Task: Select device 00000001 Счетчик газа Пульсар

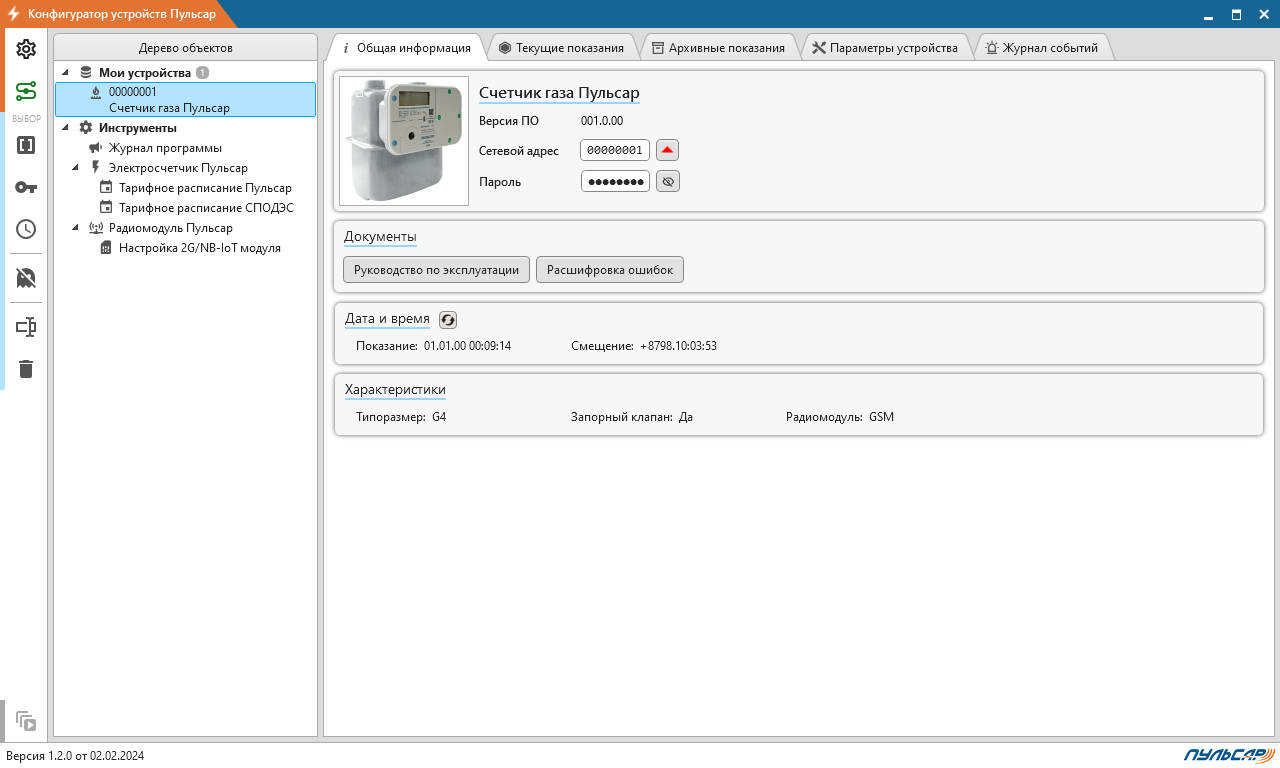Action: click(x=186, y=100)
